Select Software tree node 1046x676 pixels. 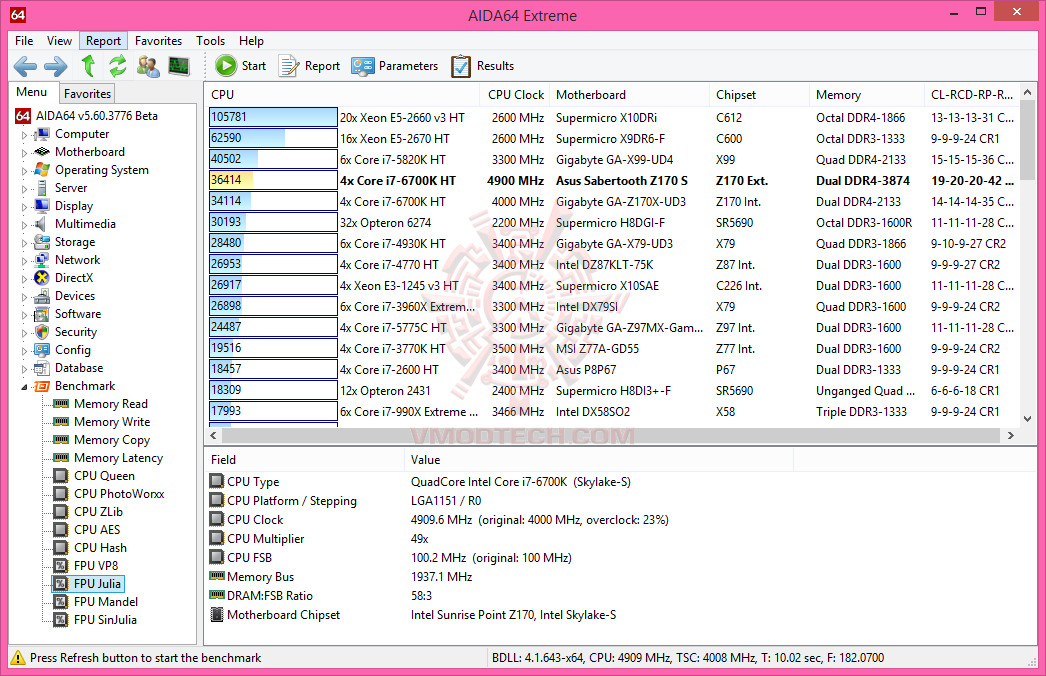point(77,314)
